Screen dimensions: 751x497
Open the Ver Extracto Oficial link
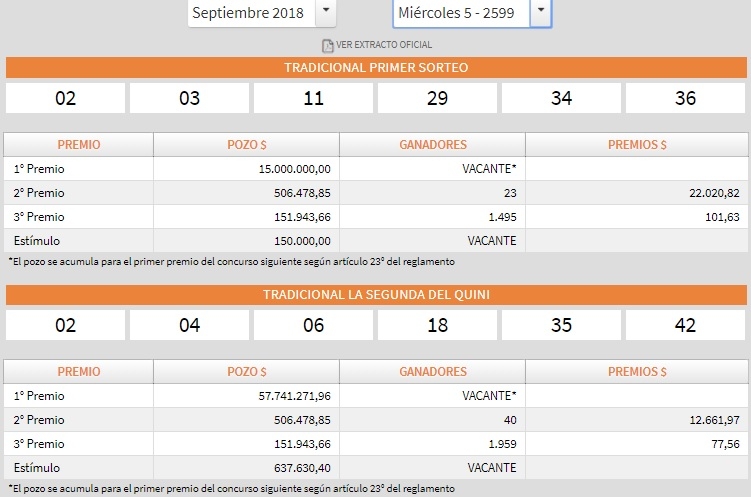point(384,45)
